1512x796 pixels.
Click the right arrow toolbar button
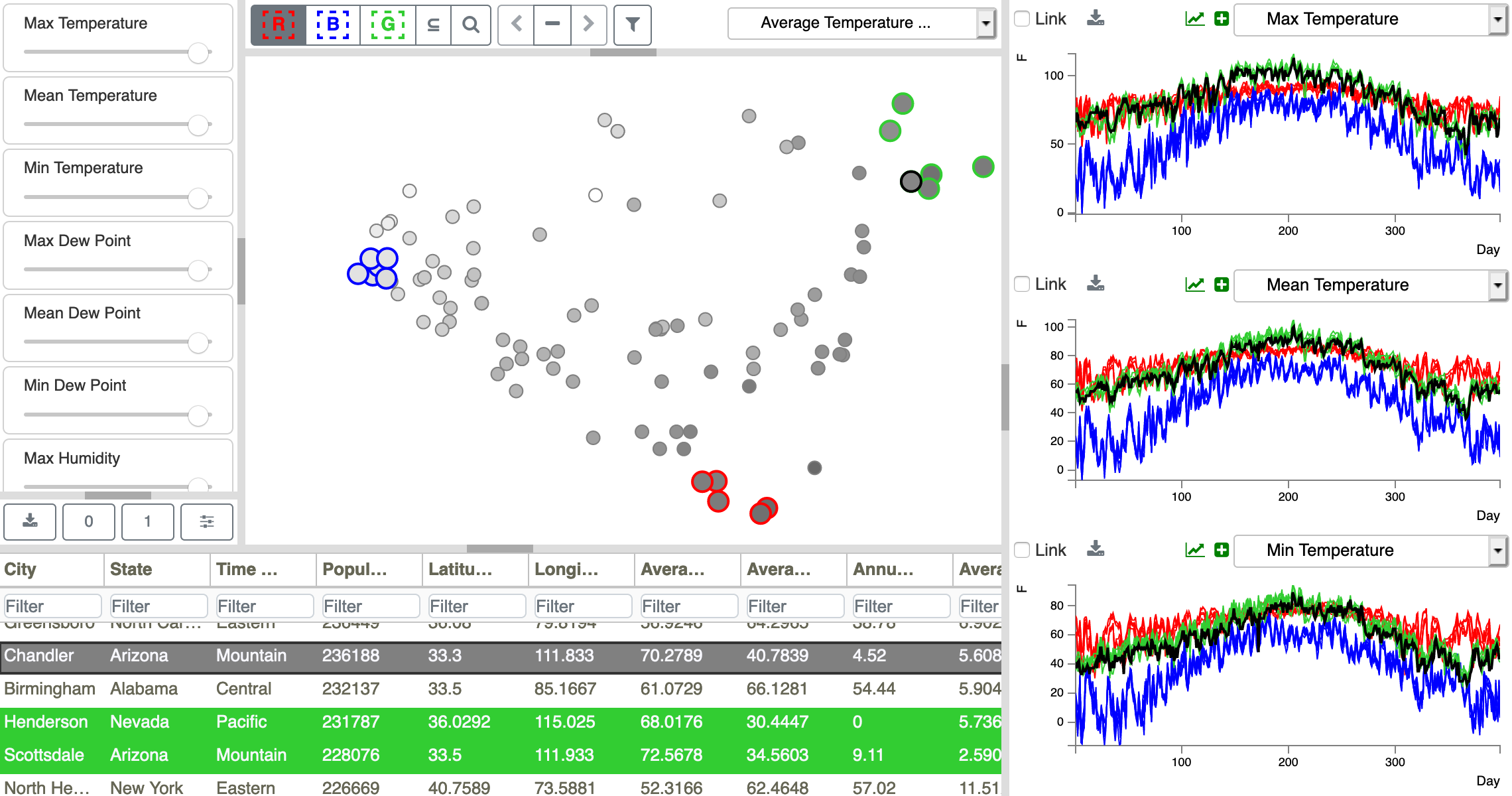pos(588,25)
